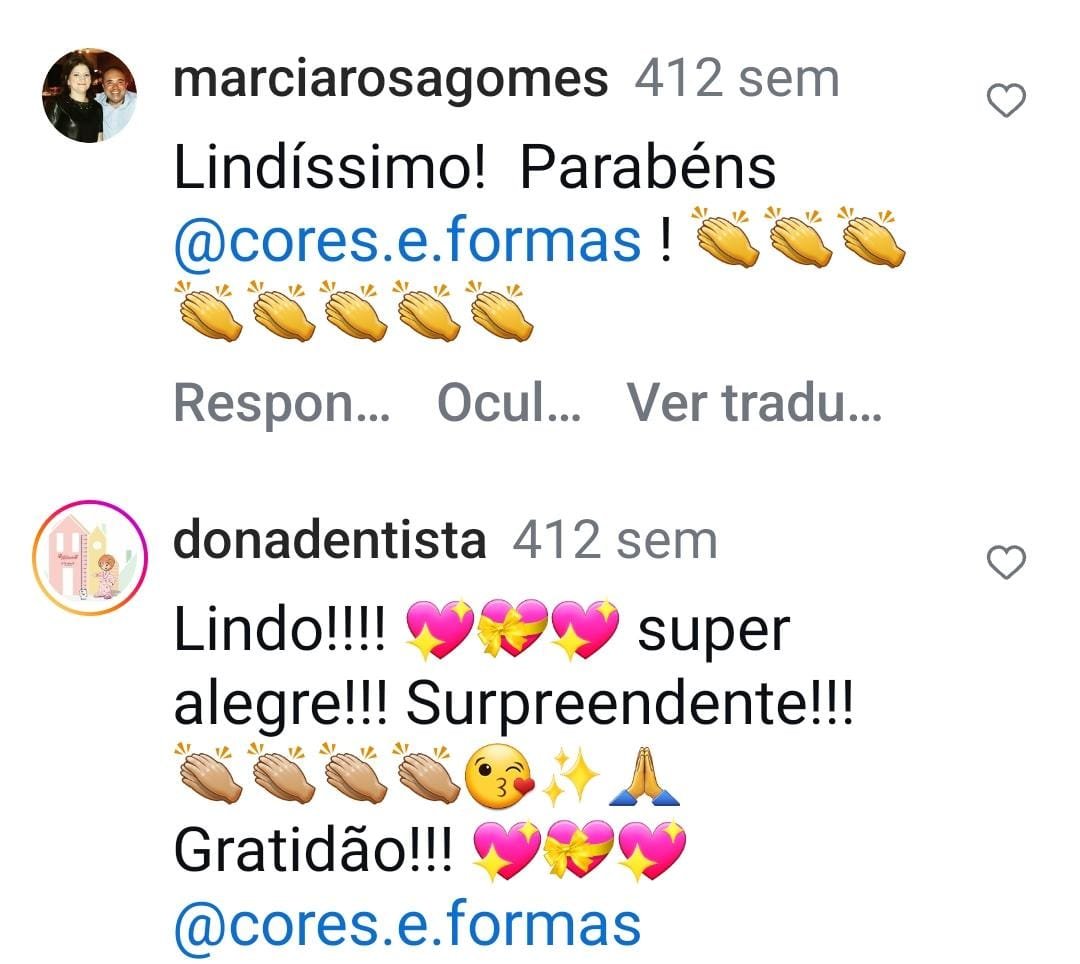Hide comment with the Ocul... button
This screenshot has height=964, width=1080.
[509, 403]
